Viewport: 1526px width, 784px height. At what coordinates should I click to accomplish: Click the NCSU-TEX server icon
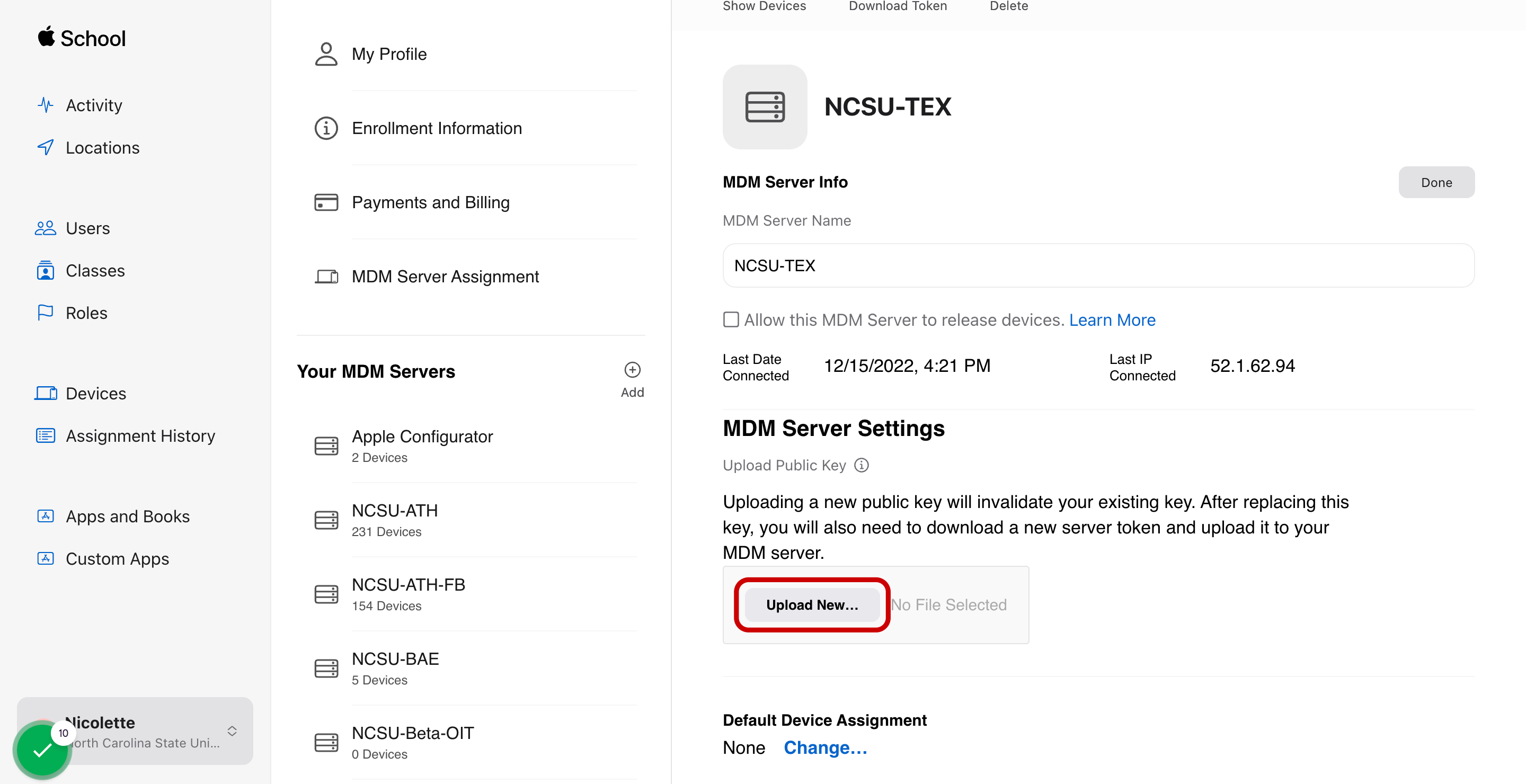(765, 107)
